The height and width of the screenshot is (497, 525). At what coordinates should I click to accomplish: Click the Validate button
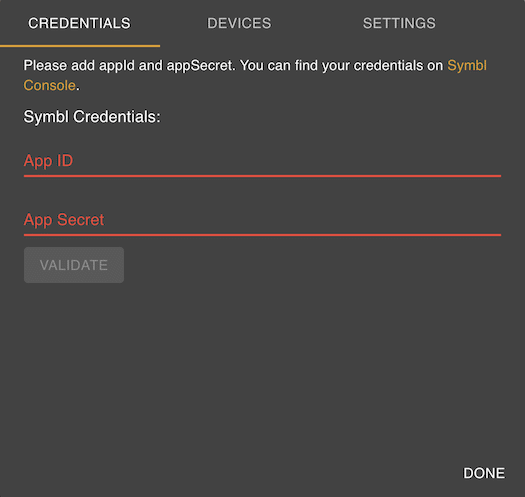tap(74, 265)
